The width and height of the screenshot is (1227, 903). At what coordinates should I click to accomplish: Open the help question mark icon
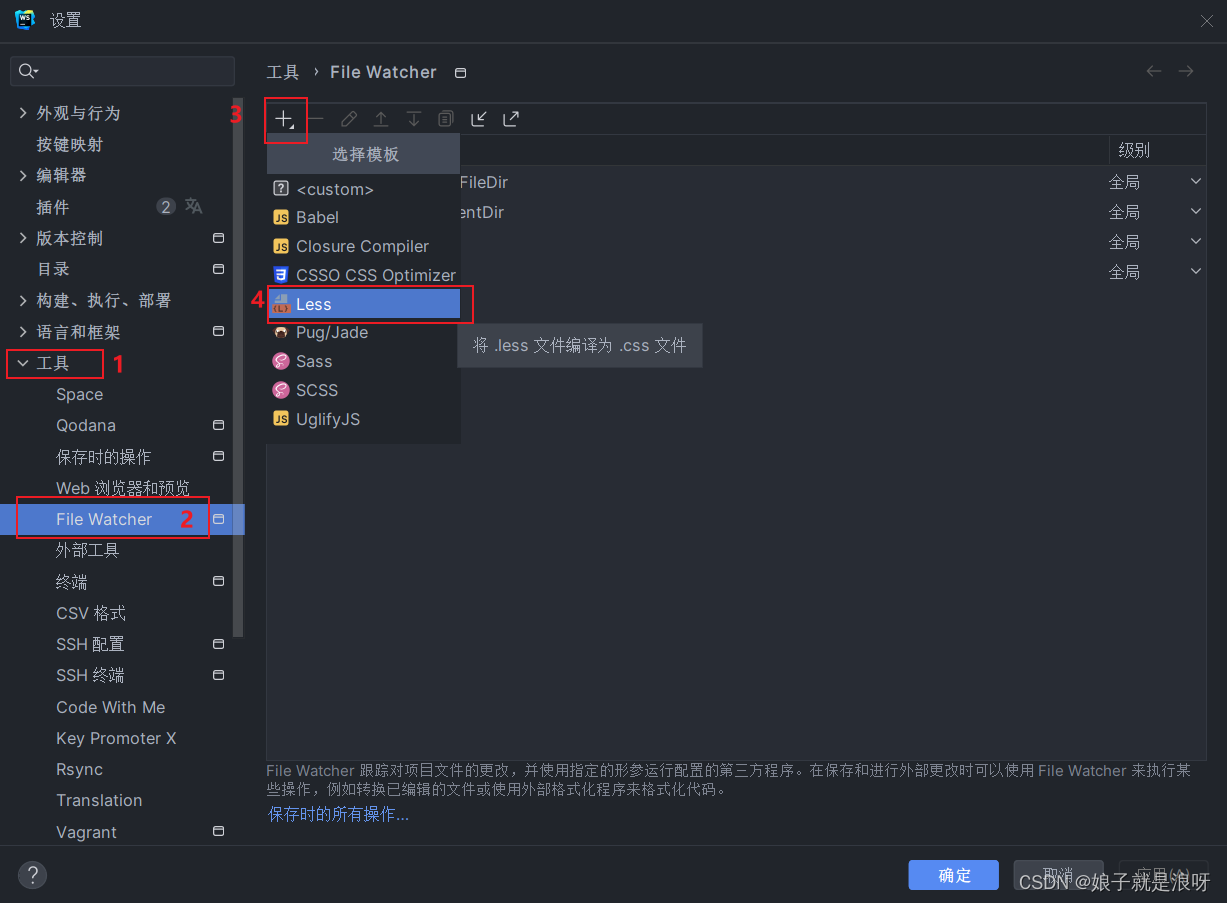[x=32, y=875]
